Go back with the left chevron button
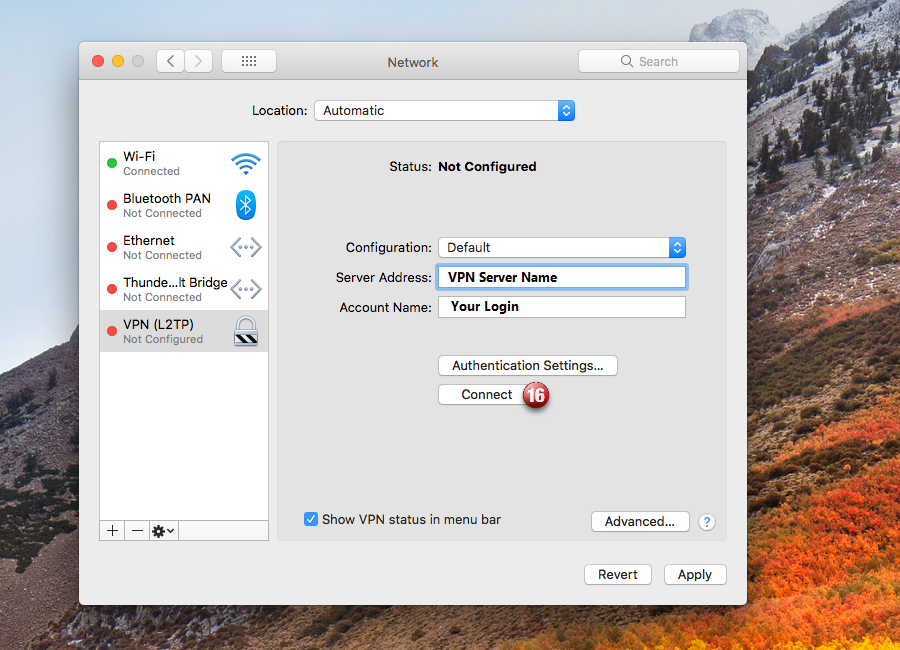The image size is (900, 650). click(x=170, y=61)
